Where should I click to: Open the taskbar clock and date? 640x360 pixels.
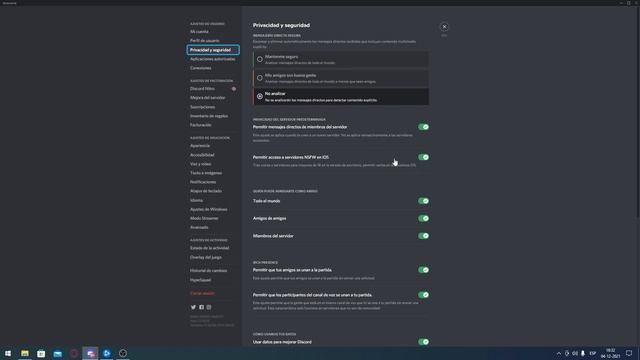(x=611, y=353)
